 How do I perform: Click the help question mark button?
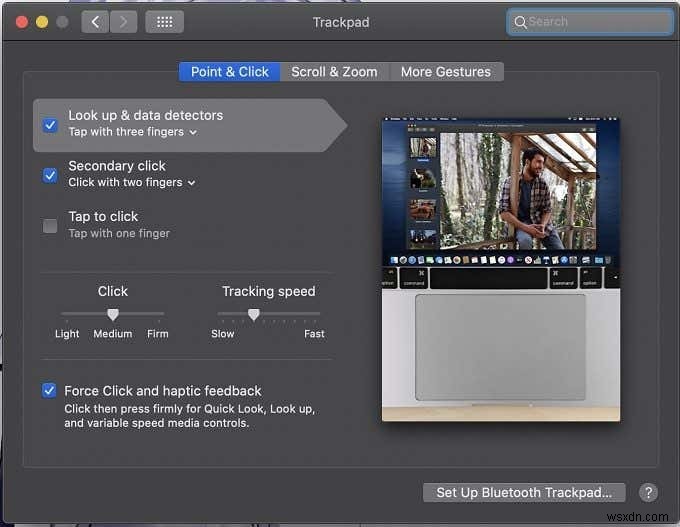(648, 492)
